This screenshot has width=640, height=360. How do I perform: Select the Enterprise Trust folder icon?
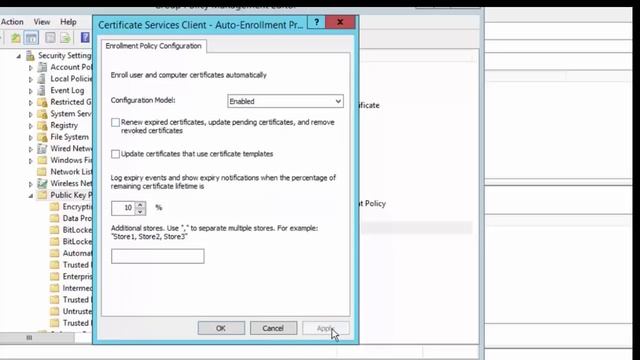click(54, 277)
